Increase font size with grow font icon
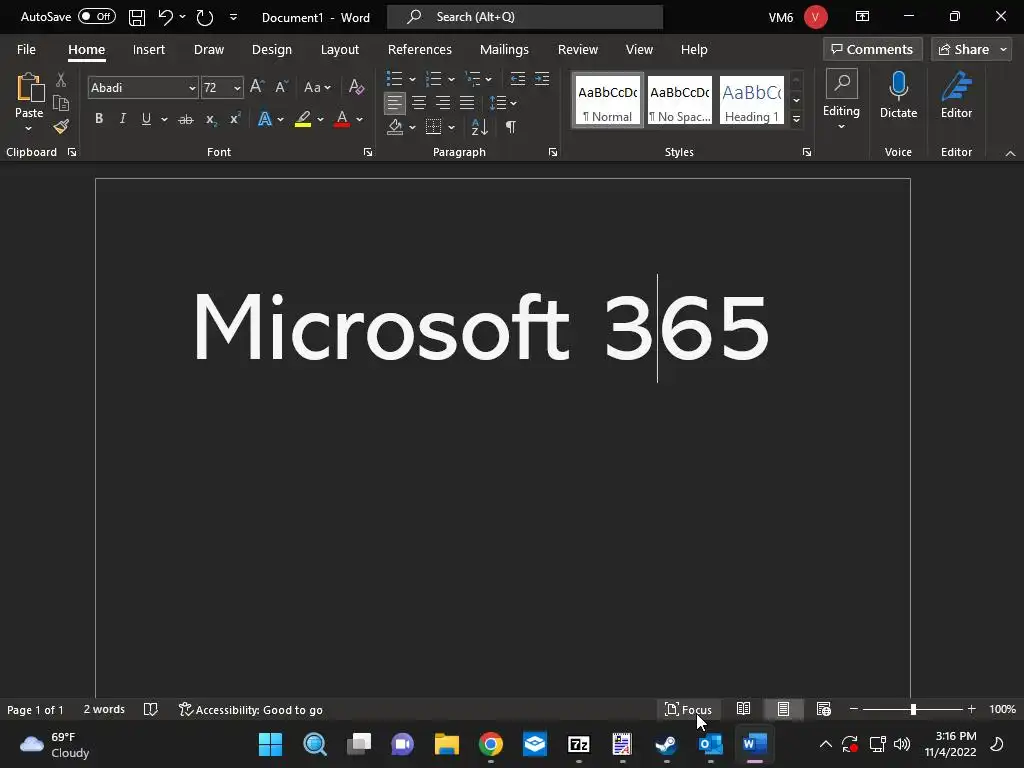Image resolution: width=1024 pixels, height=768 pixels. click(257, 87)
